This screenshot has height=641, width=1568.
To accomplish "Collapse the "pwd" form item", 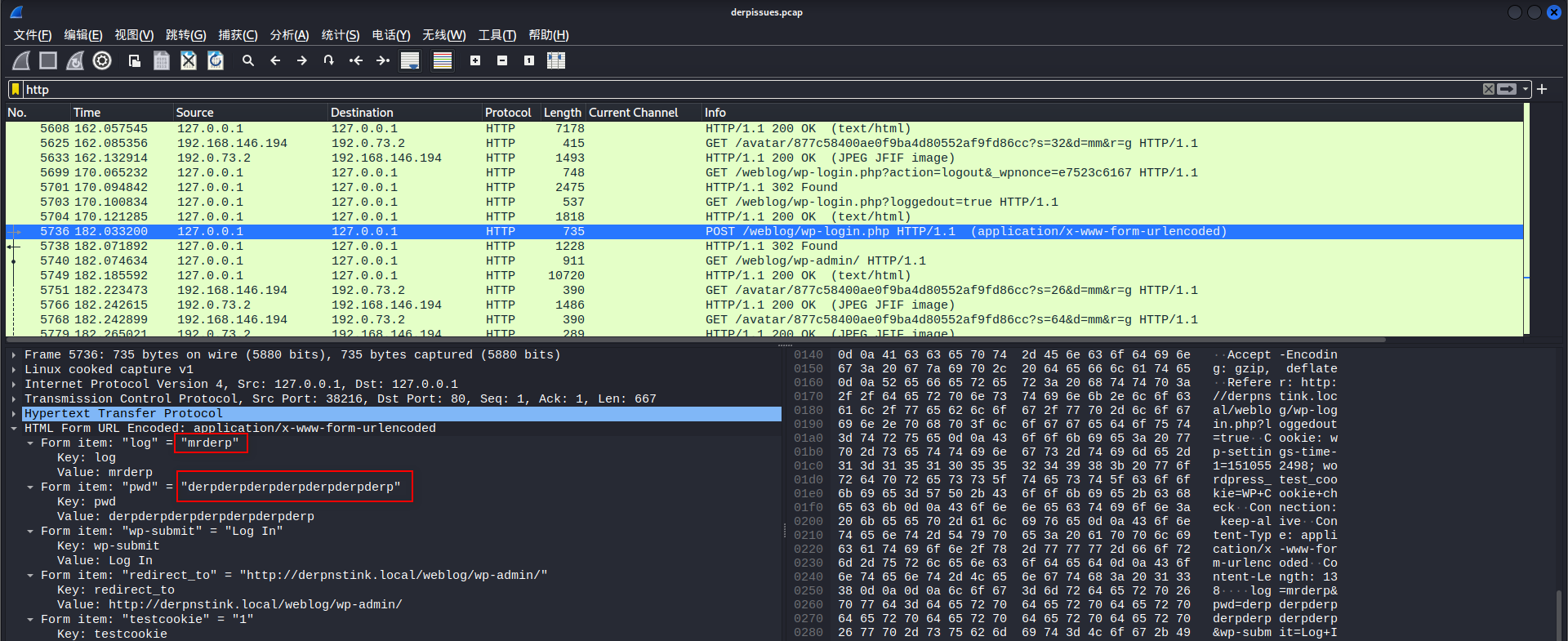I will [x=30, y=487].
